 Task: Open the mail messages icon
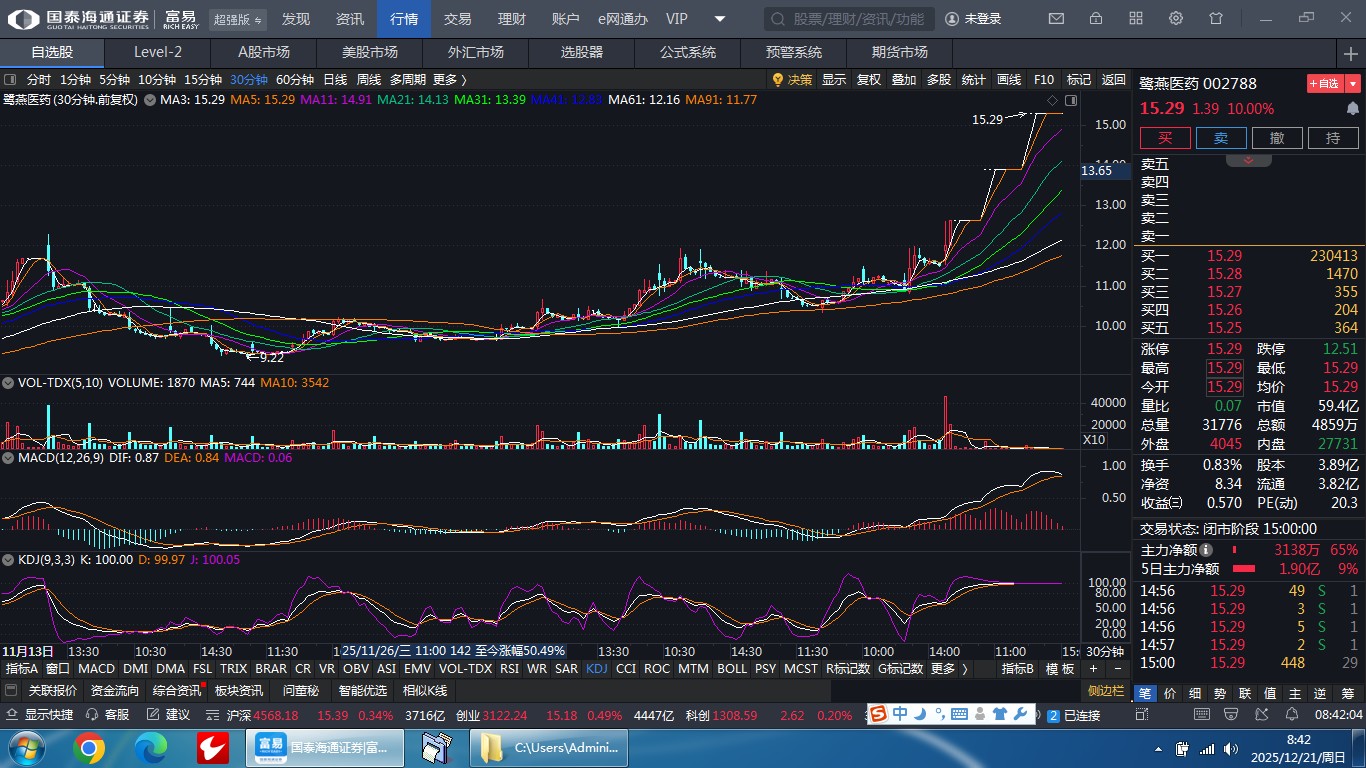(x=1056, y=19)
